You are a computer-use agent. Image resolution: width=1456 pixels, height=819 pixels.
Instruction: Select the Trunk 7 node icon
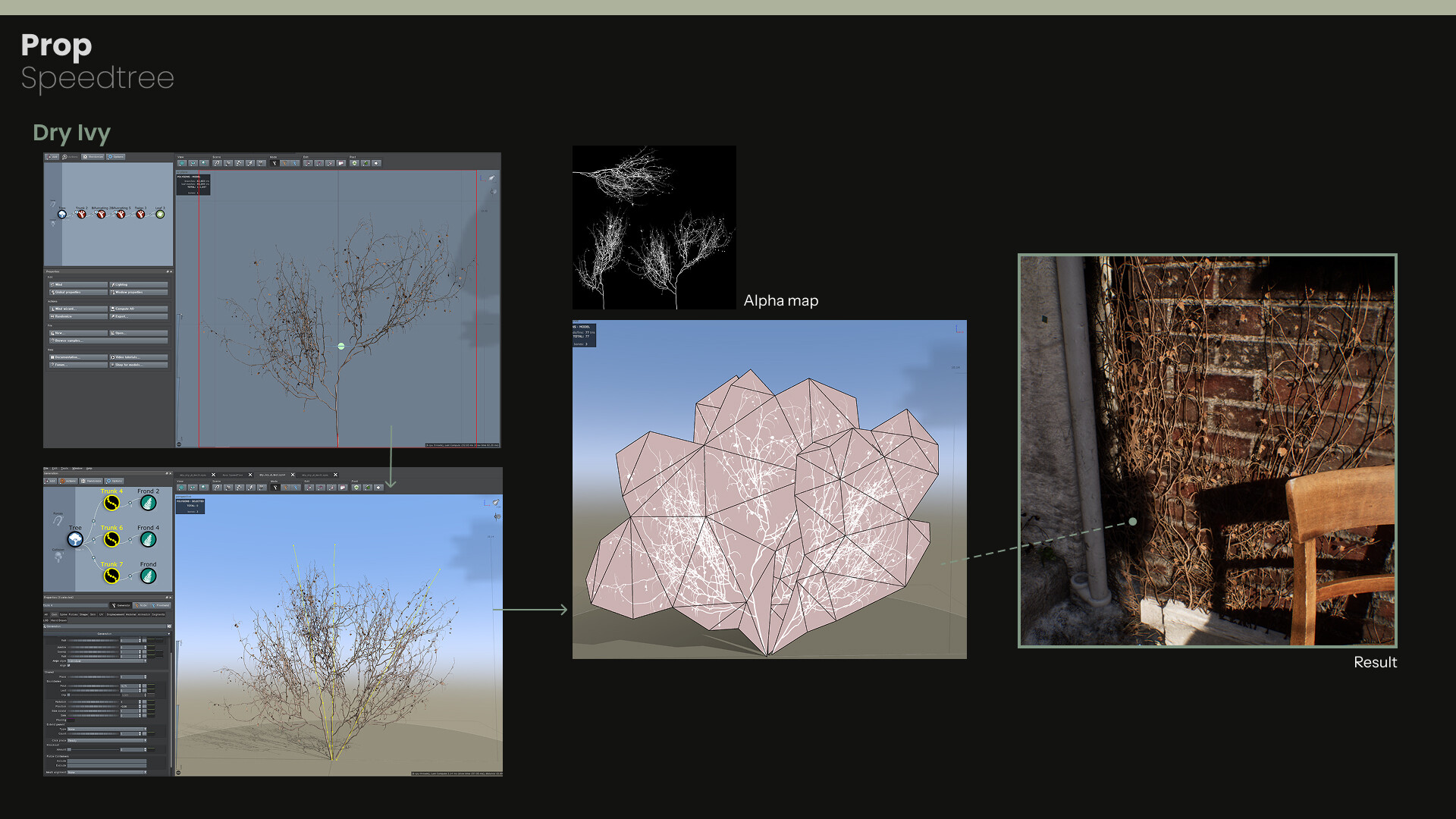(111, 576)
